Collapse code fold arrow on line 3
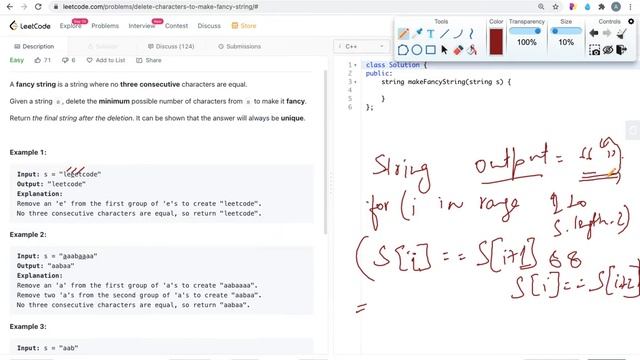The width and height of the screenshot is (640, 360). click(355, 82)
